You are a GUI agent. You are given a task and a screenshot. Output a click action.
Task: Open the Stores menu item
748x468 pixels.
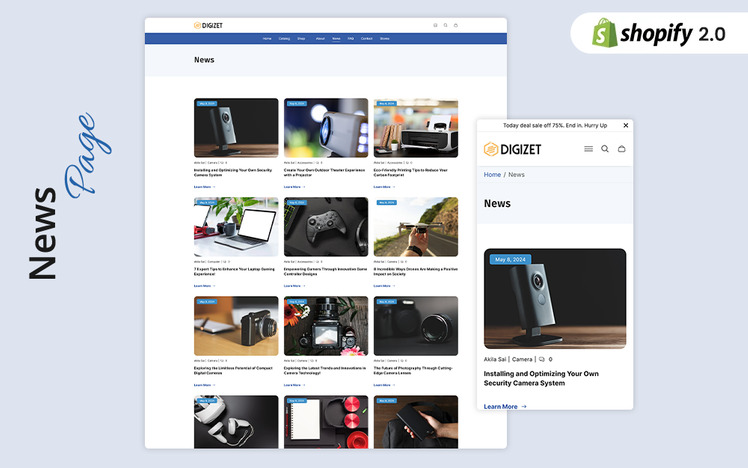pyautogui.click(x=384, y=39)
